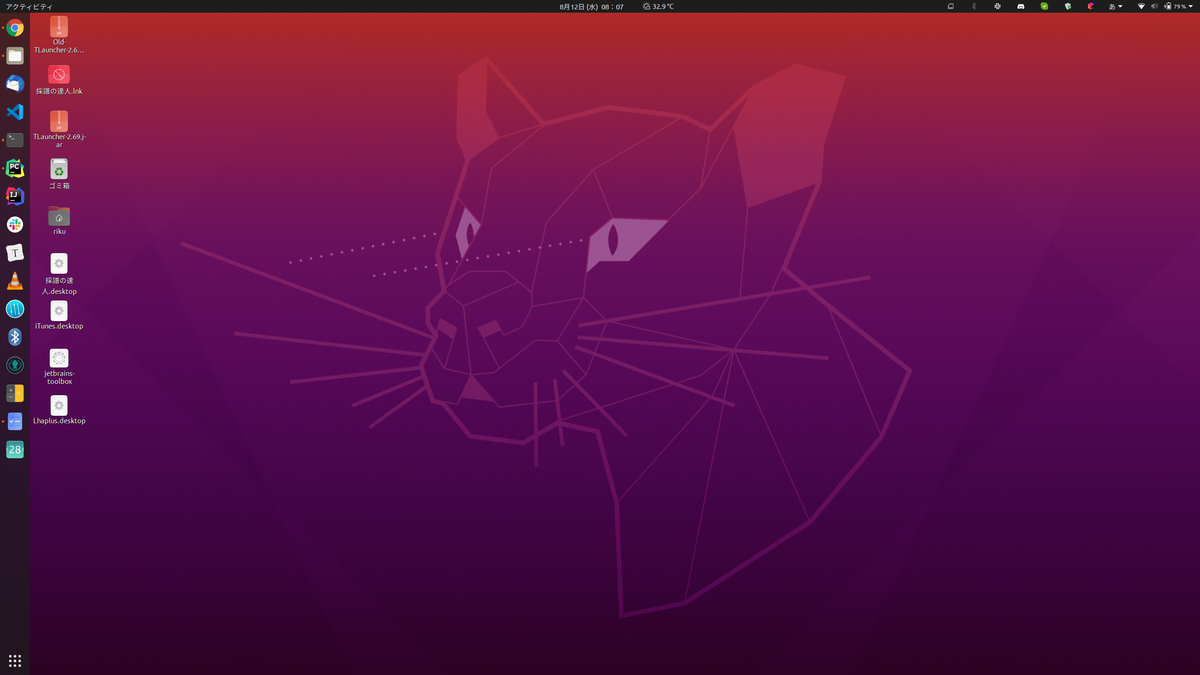
Task: Open the あ input method dropdown
Action: pos(1115,6)
